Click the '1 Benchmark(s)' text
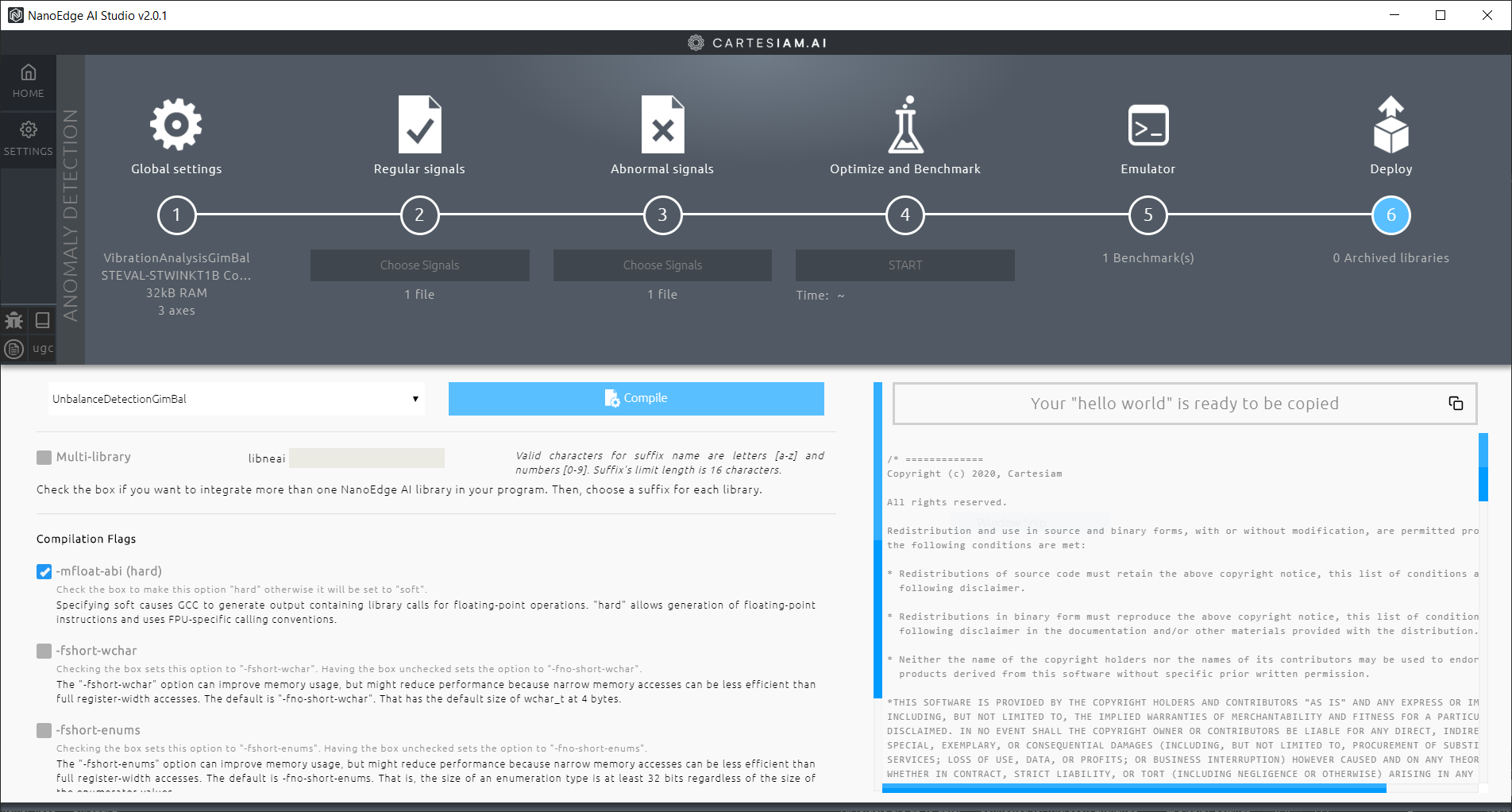 (x=1148, y=258)
